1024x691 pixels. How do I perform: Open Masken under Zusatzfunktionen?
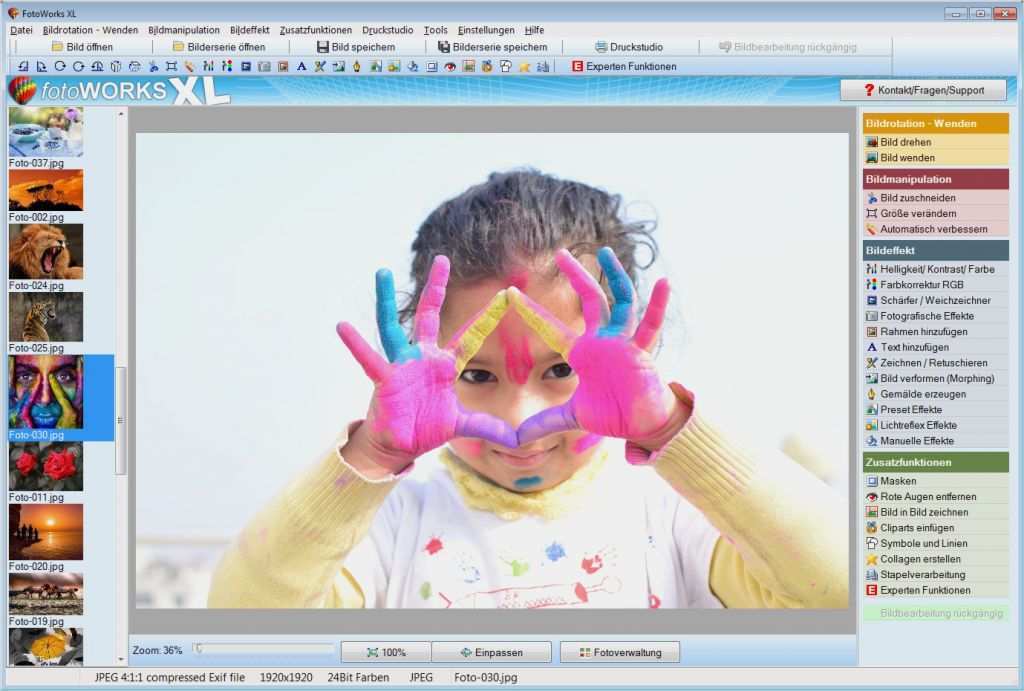(x=897, y=481)
